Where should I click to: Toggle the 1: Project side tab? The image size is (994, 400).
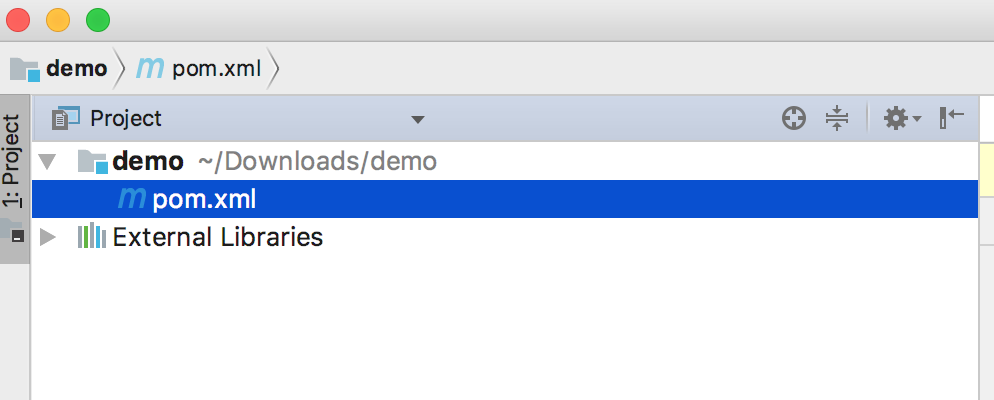(x=12, y=160)
